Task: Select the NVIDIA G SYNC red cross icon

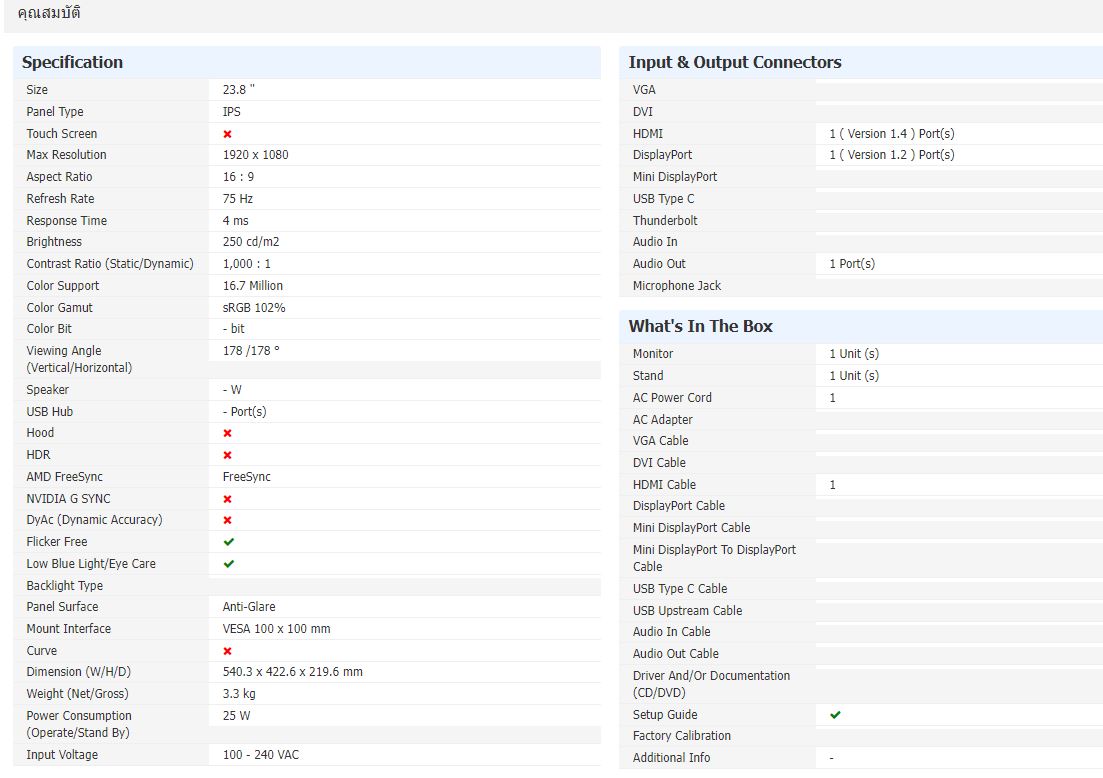Action: (228, 499)
